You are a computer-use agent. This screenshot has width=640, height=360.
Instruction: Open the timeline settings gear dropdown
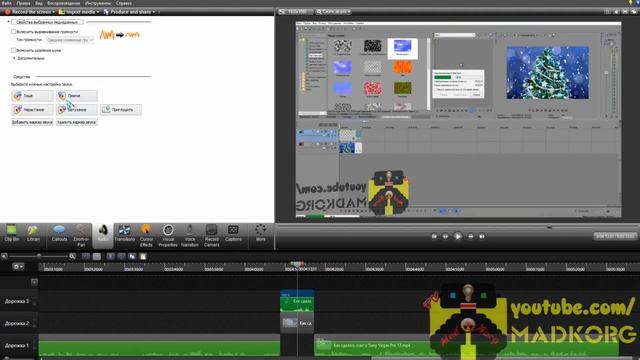pos(18,267)
